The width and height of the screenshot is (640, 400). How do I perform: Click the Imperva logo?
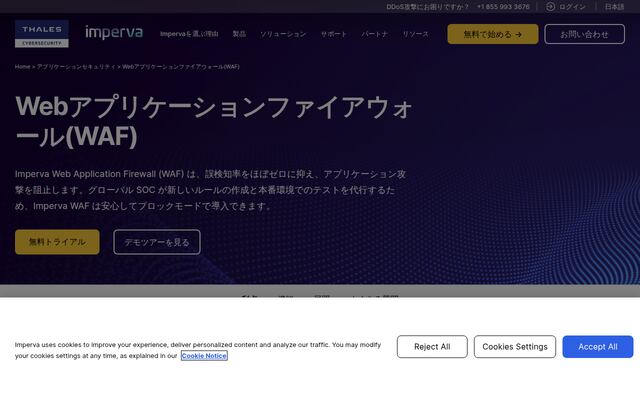tap(114, 33)
